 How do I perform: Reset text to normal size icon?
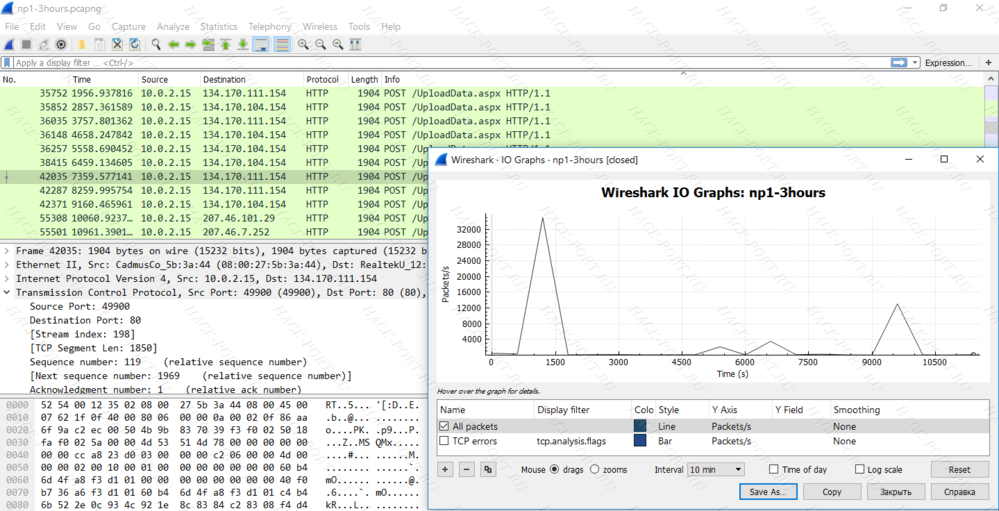coord(338,45)
